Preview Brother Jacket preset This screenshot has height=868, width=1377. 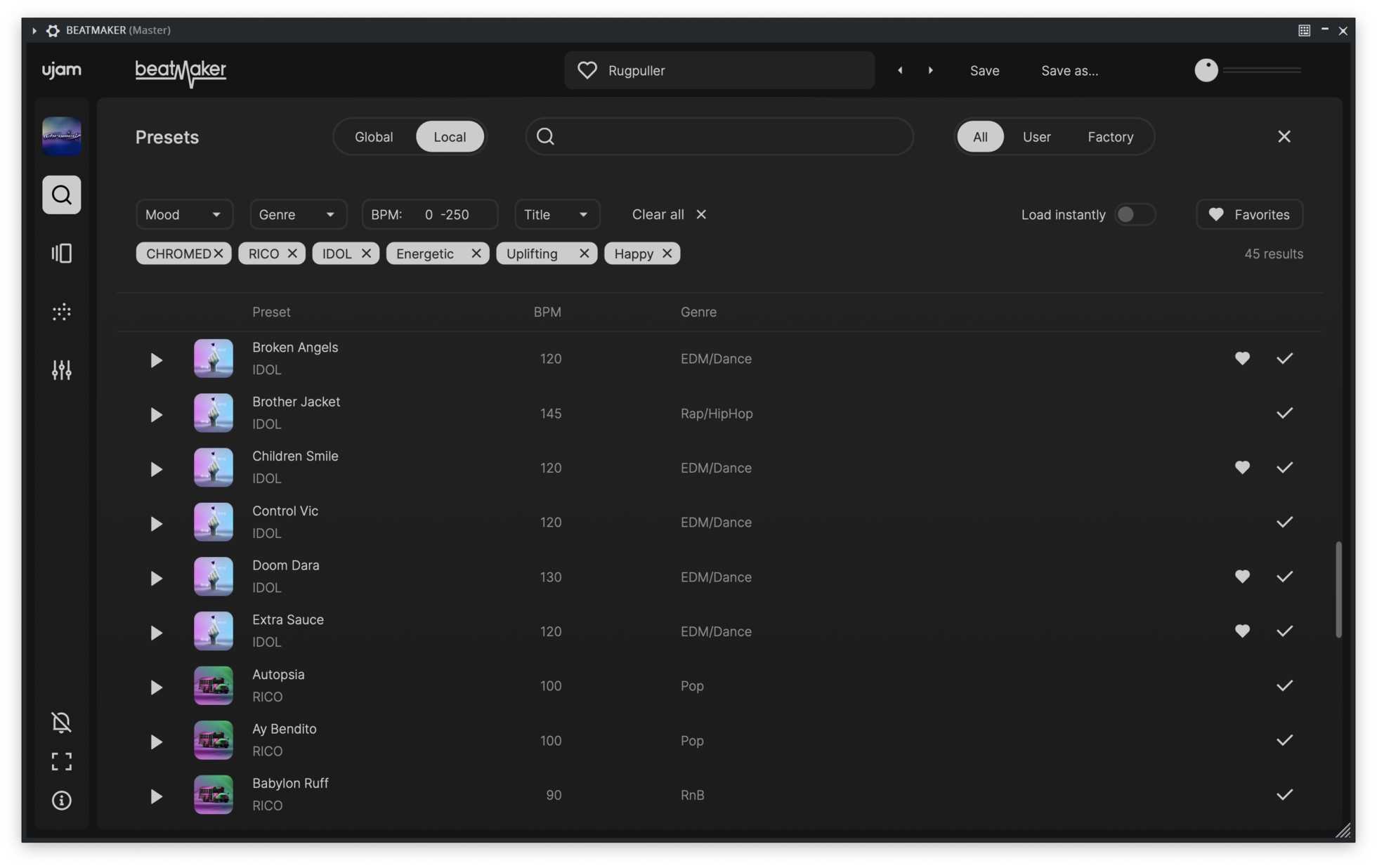coord(156,414)
